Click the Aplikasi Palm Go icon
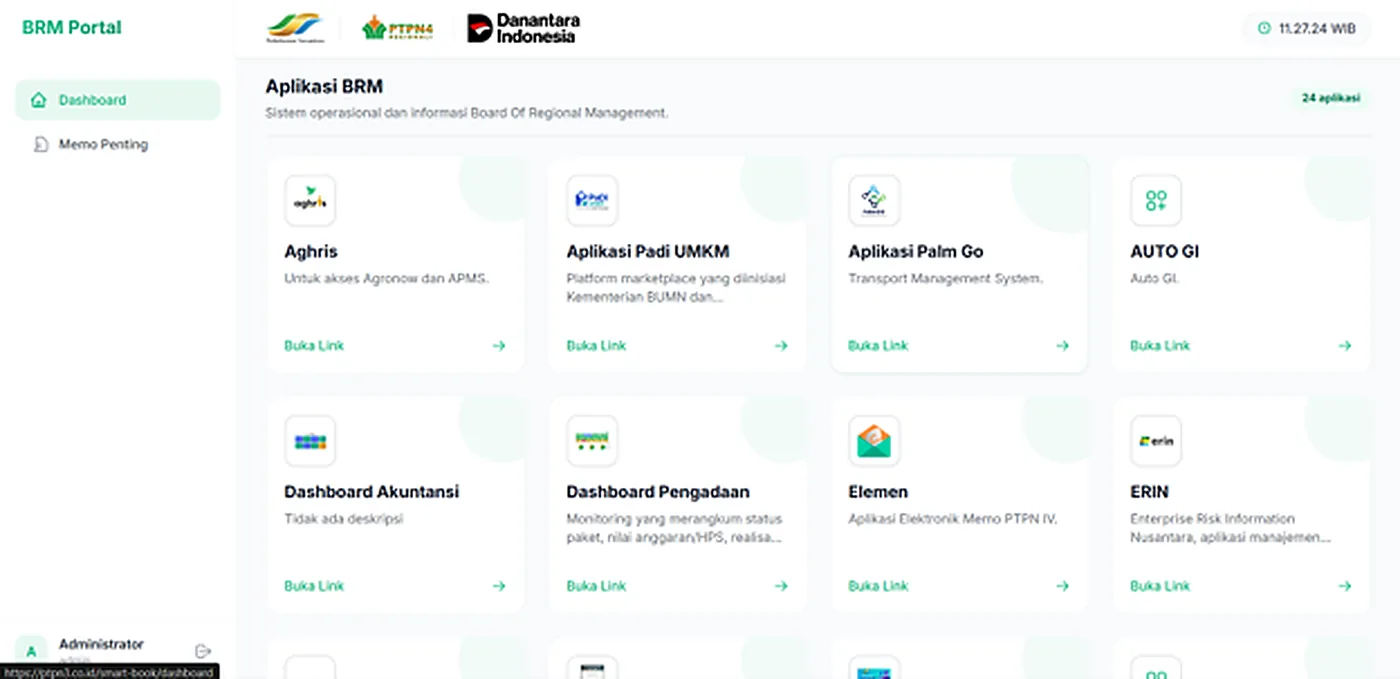Screen dimensions: 1400x679 click(874, 200)
